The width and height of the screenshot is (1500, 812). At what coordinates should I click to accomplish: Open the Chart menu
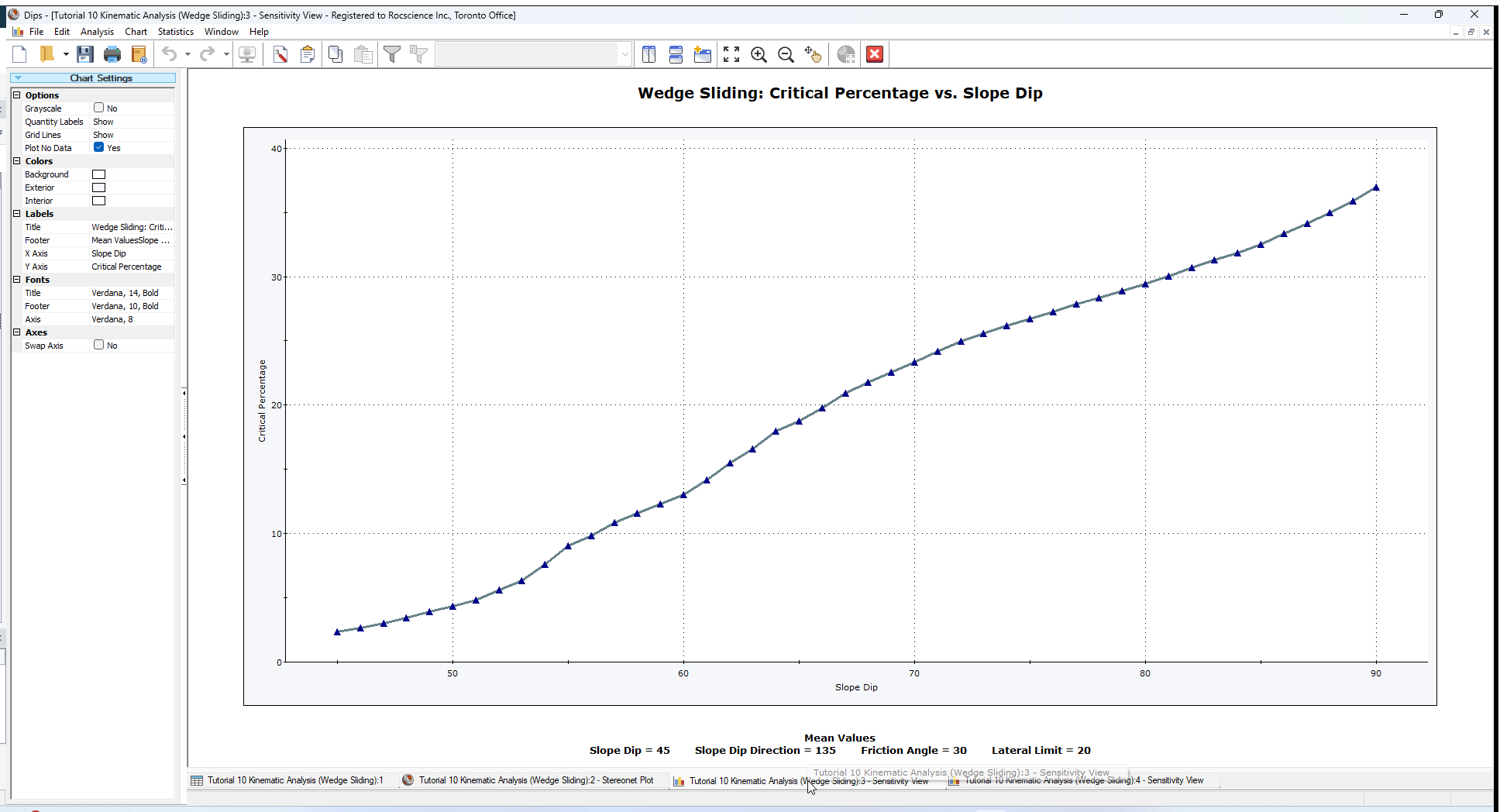(136, 32)
